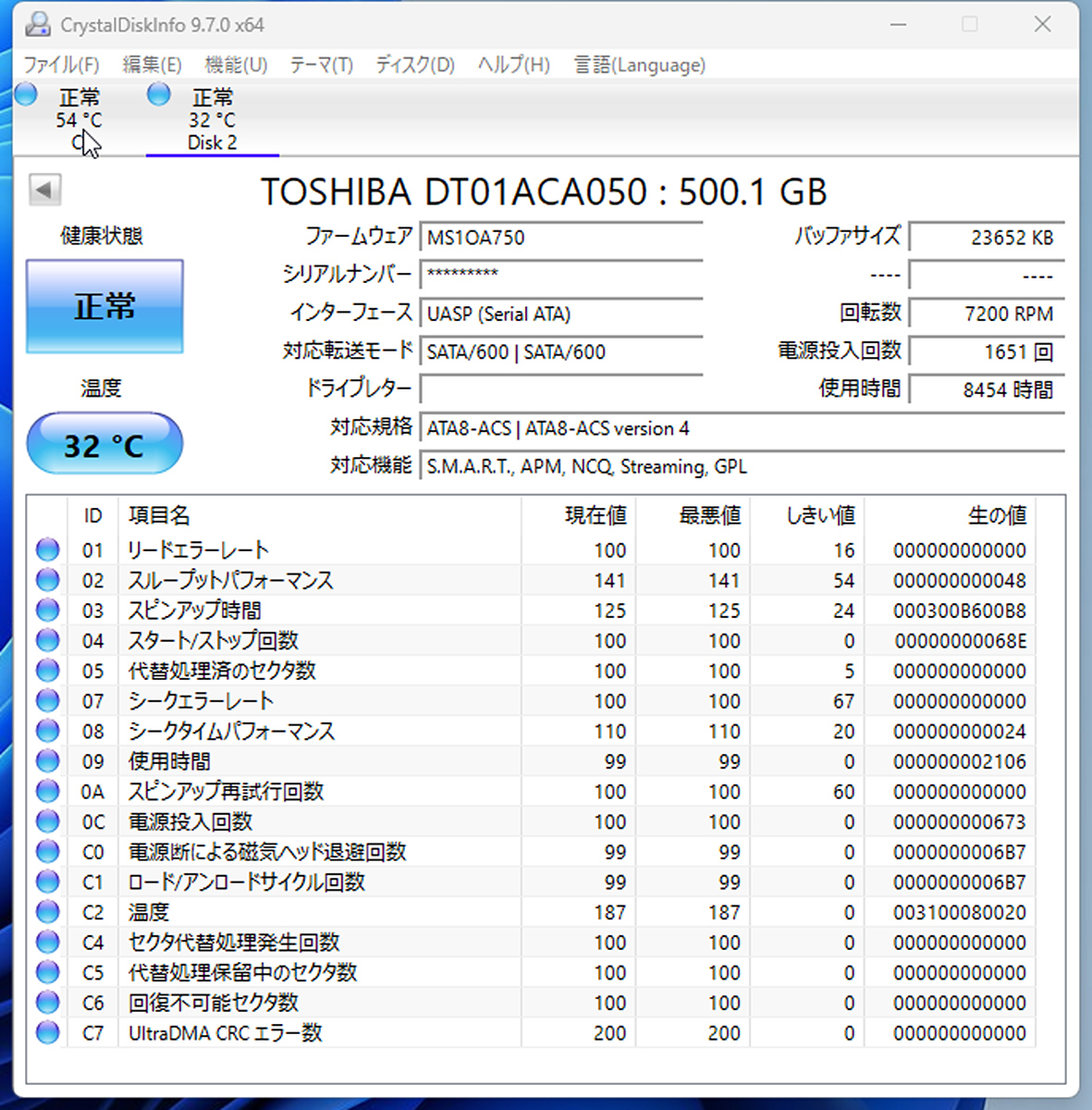Click the CrystalDiskInfo title bar app icon
Screen dimensions: 1092x1110
pos(38,24)
